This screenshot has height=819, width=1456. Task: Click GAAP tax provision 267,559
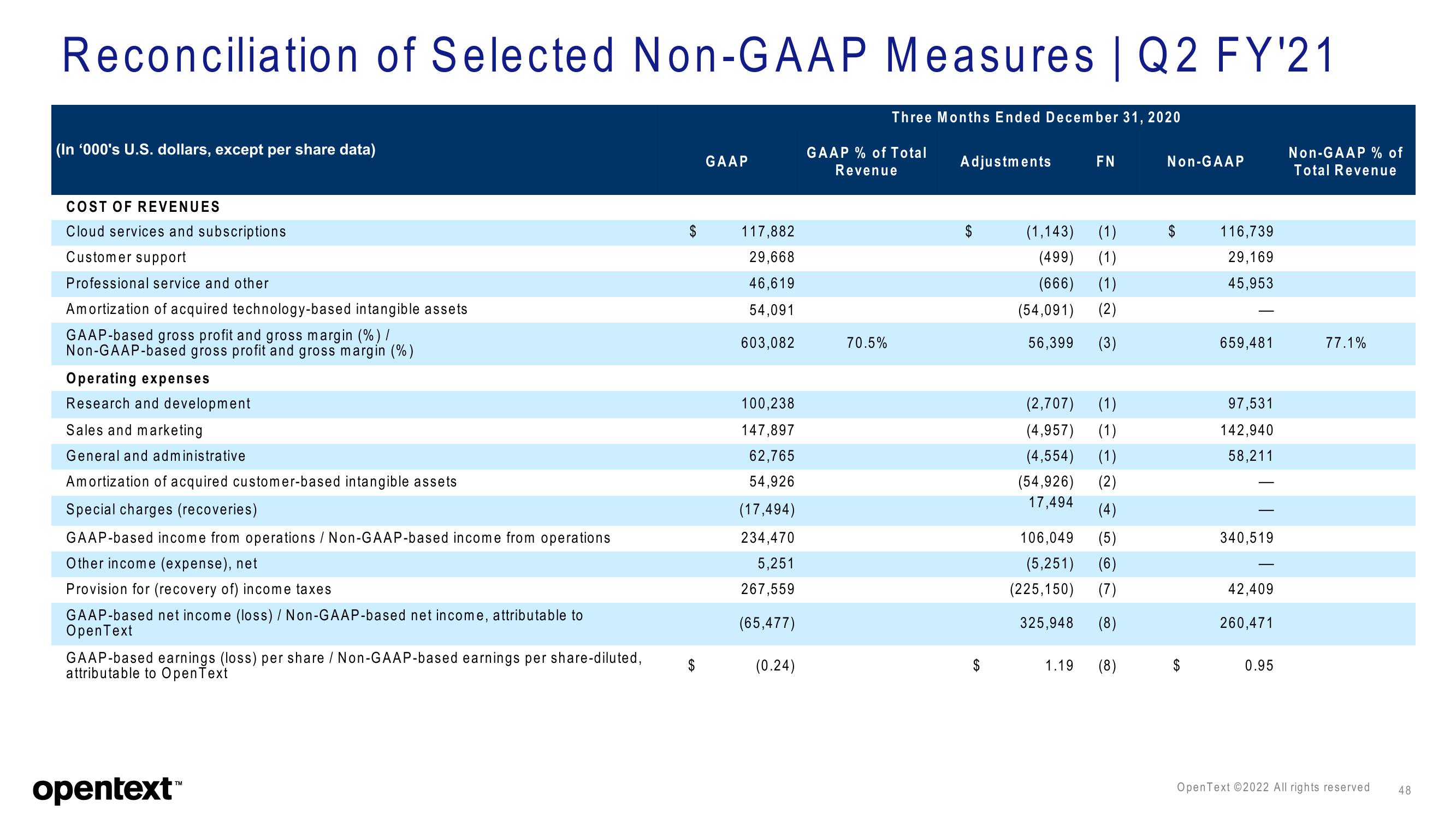pos(767,590)
